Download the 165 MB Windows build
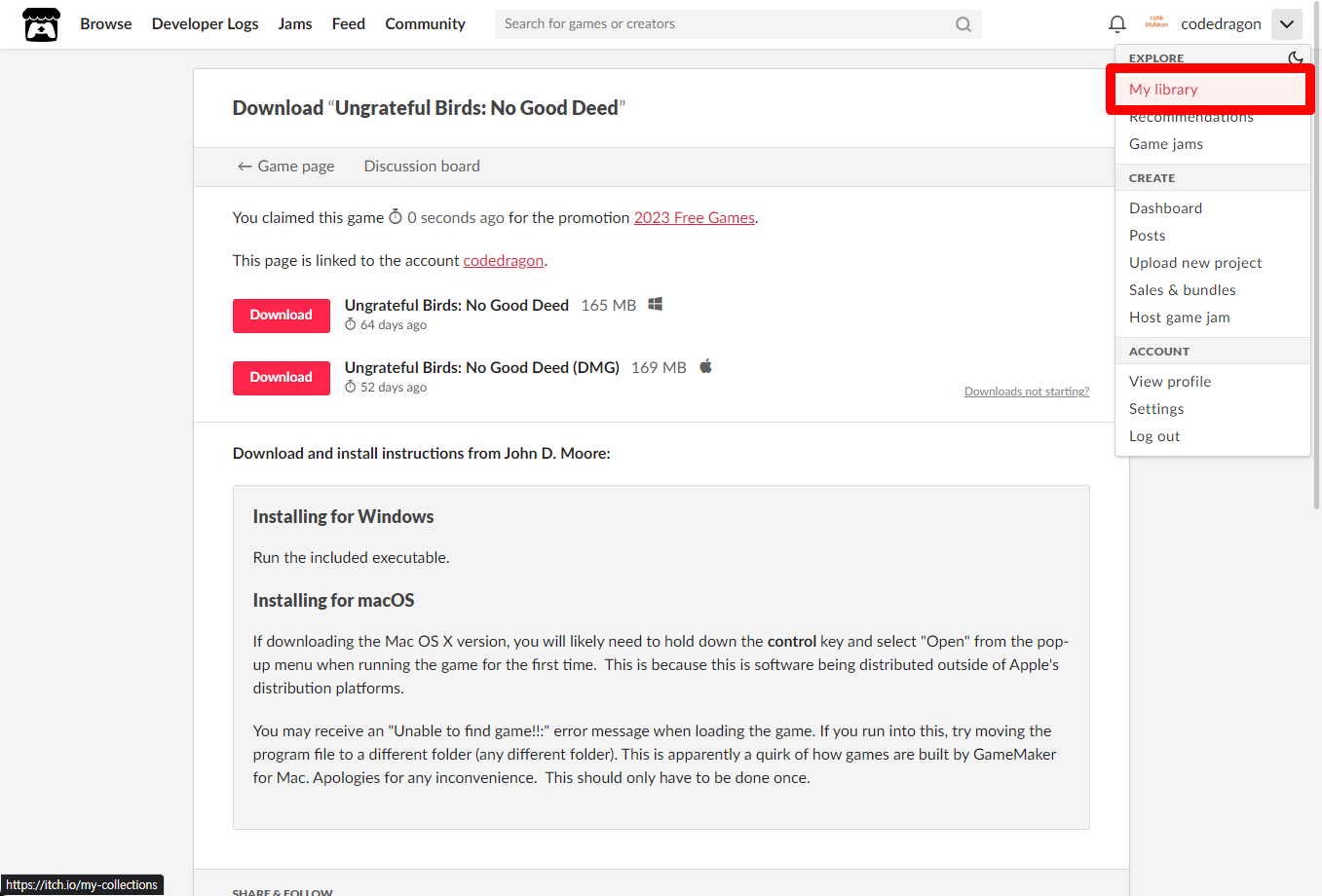The height and width of the screenshot is (896, 1322). coord(282,316)
